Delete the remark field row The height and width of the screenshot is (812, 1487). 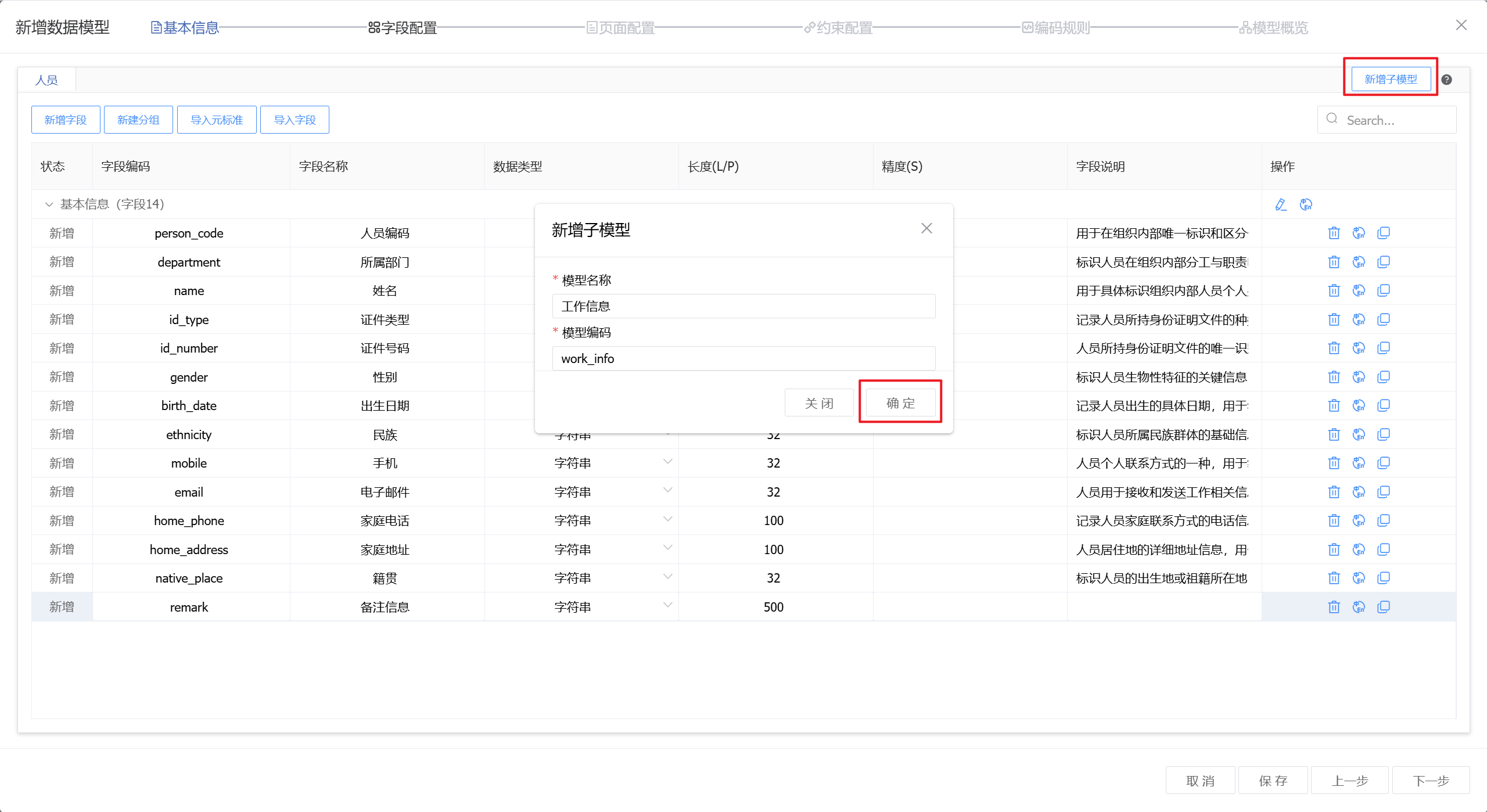tap(1334, 607)
